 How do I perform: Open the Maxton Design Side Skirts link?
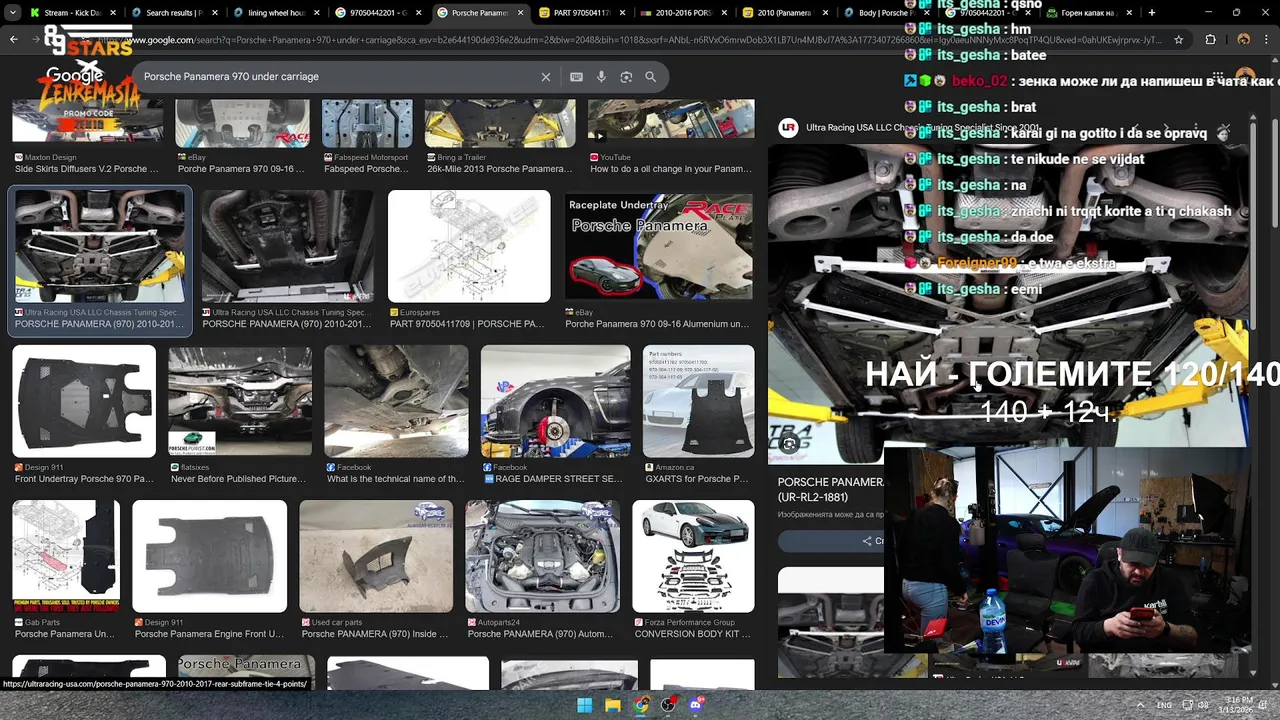pyautogui.click(x=87, y=137)
